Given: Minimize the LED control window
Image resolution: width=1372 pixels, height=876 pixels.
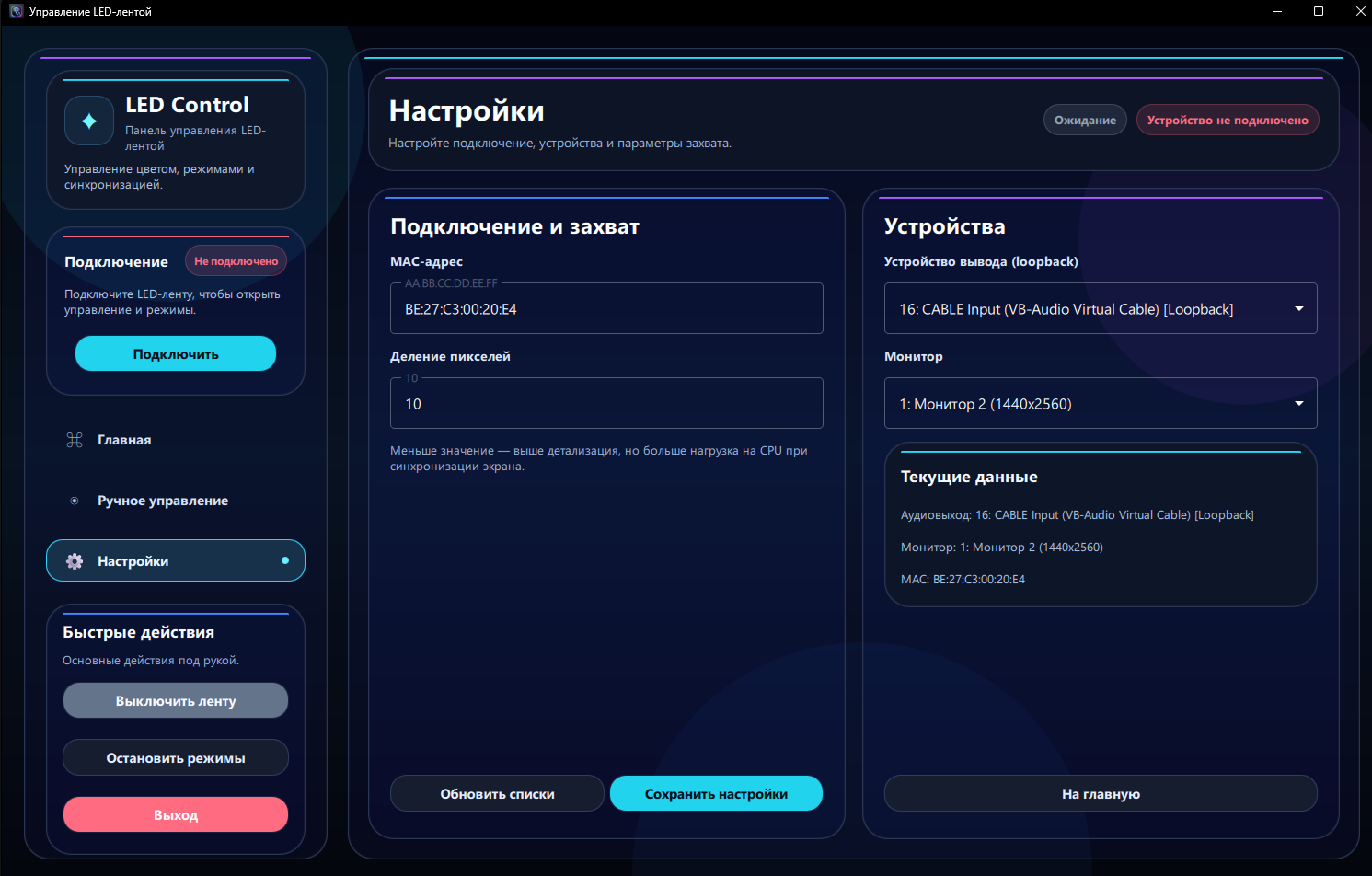Looking at the screenshot, I should [x=1276, y=11].
